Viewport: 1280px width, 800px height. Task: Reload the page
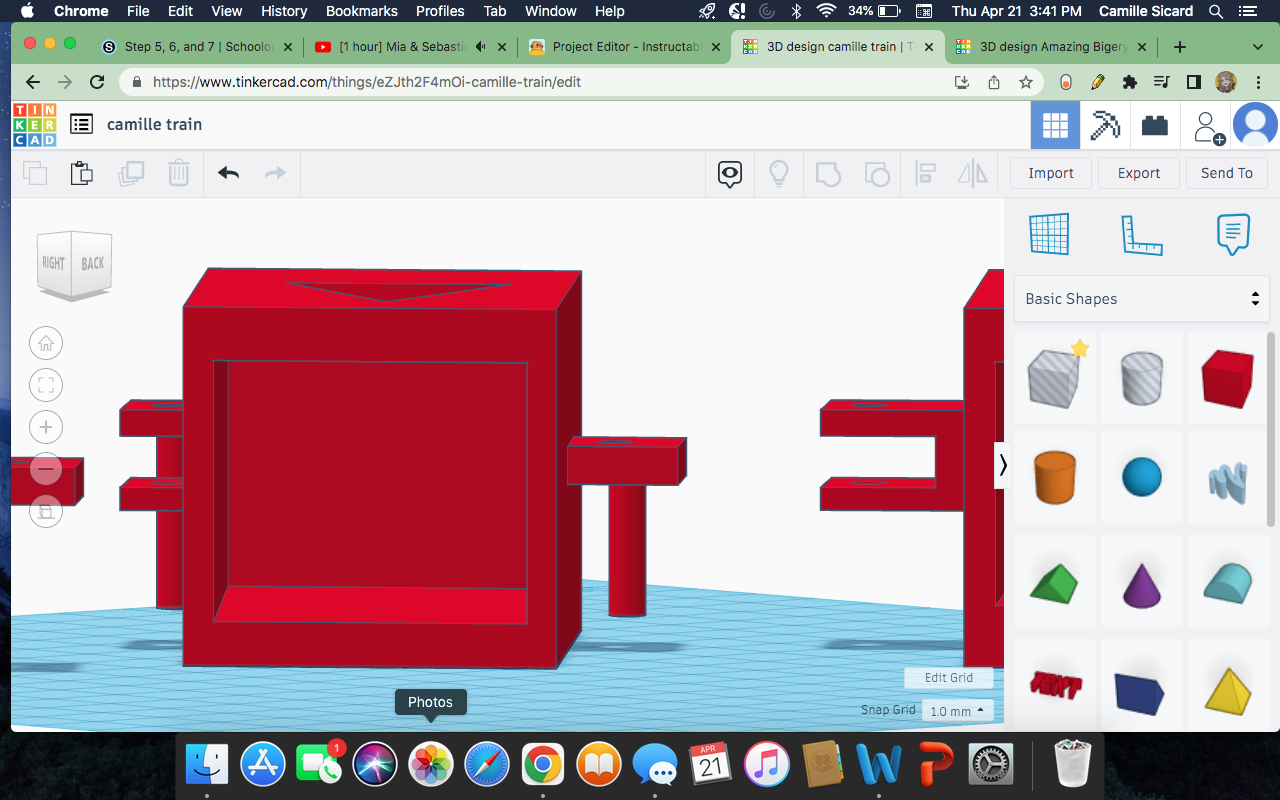pos(97,82)
